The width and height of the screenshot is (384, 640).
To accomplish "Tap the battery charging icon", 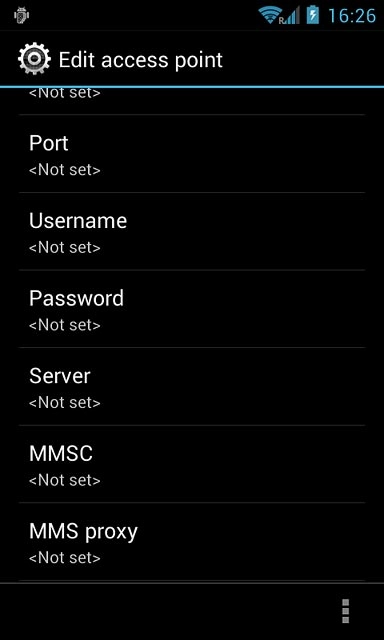I will [x=313, y=15].
